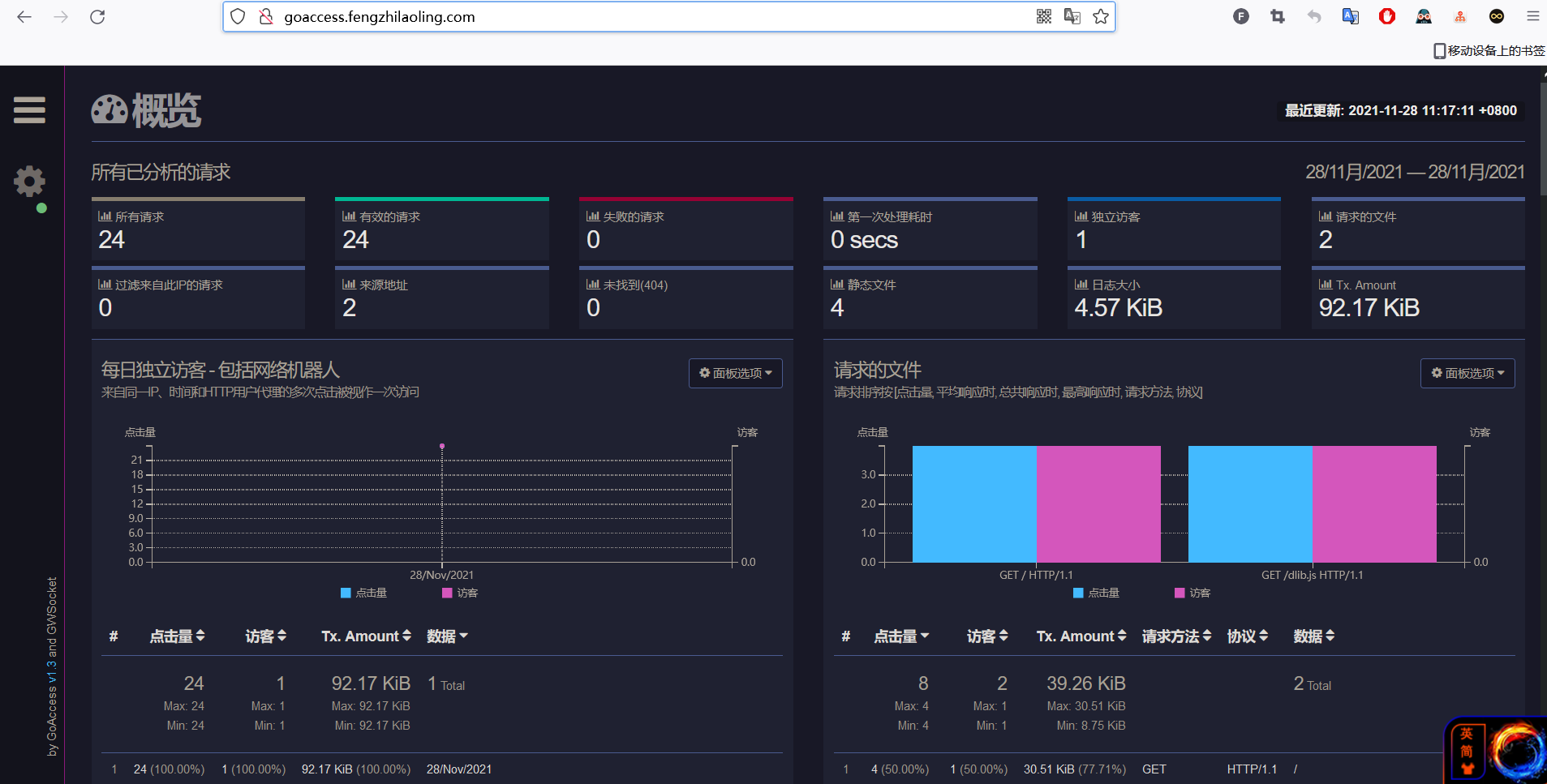Open the screenshot crop extension icon
Screen dimensions: 1547x784
point(1278,16)
